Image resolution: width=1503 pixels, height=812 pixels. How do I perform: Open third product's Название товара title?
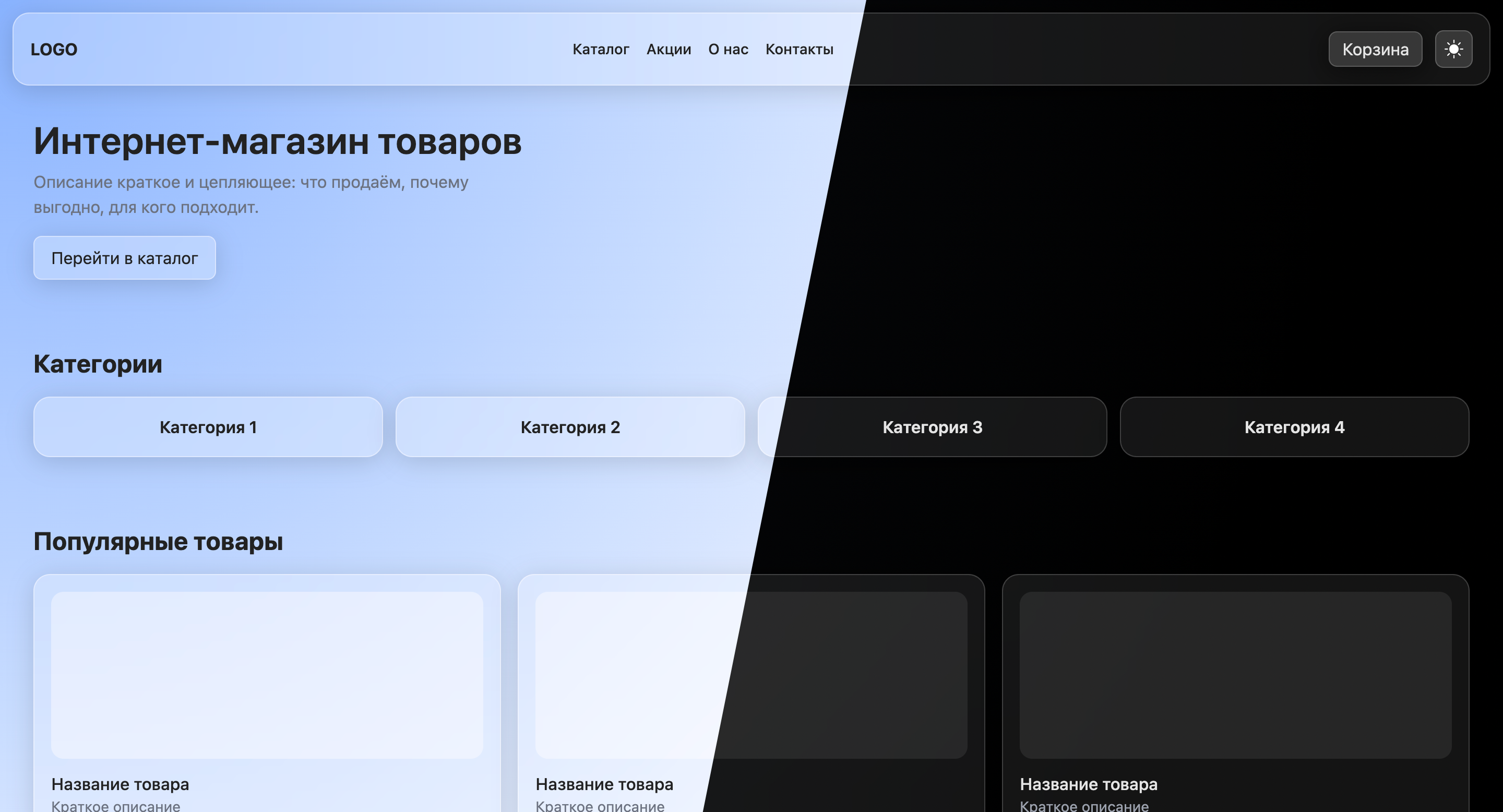click(1088, 784)
